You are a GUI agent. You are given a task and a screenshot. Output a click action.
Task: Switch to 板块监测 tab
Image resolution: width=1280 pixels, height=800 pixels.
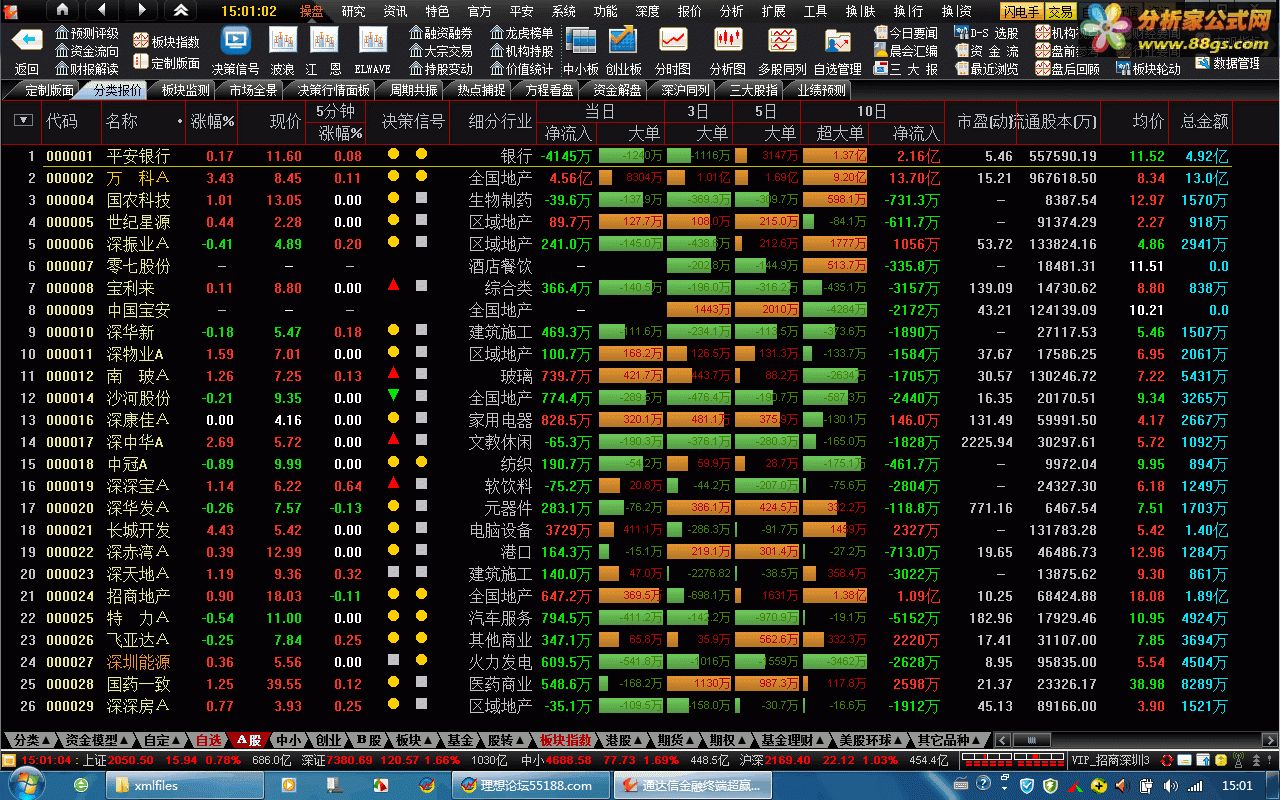[x=185, y=90]
